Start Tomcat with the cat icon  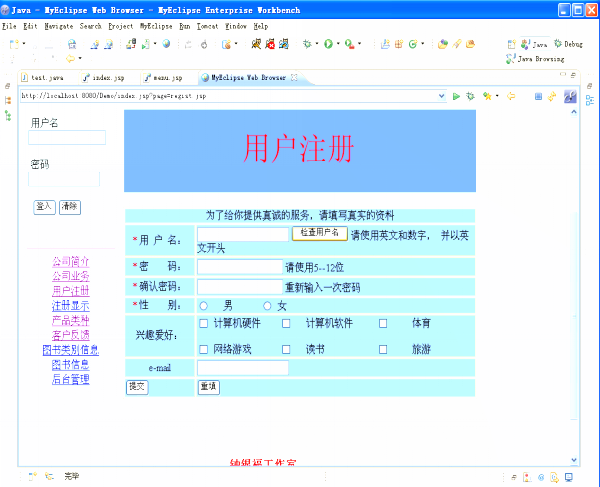(256, 44)
